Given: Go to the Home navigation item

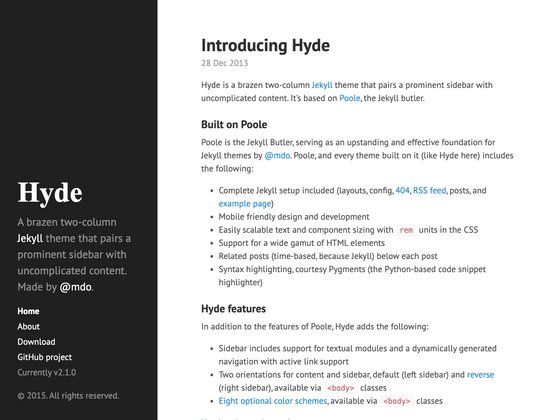Looking at the screenshot, I should click(28, 311).
